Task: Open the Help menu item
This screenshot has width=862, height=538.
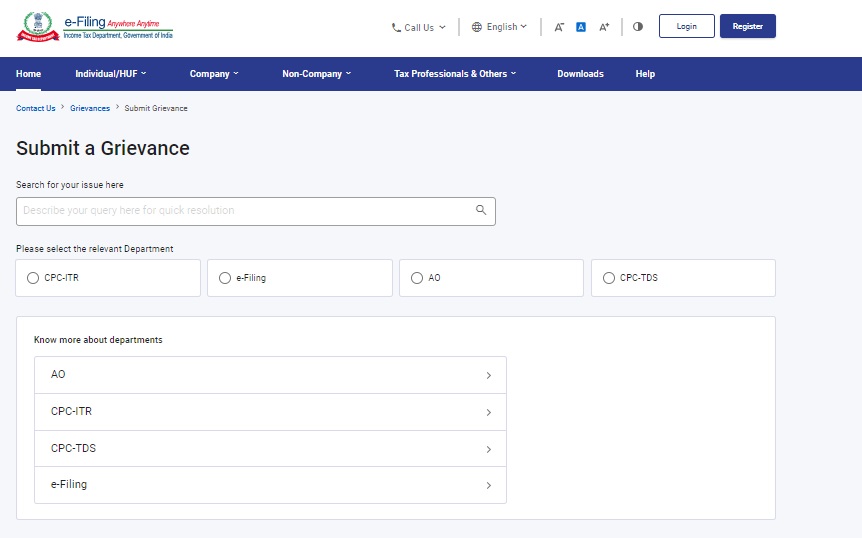Action: click(x=645, y=74)
